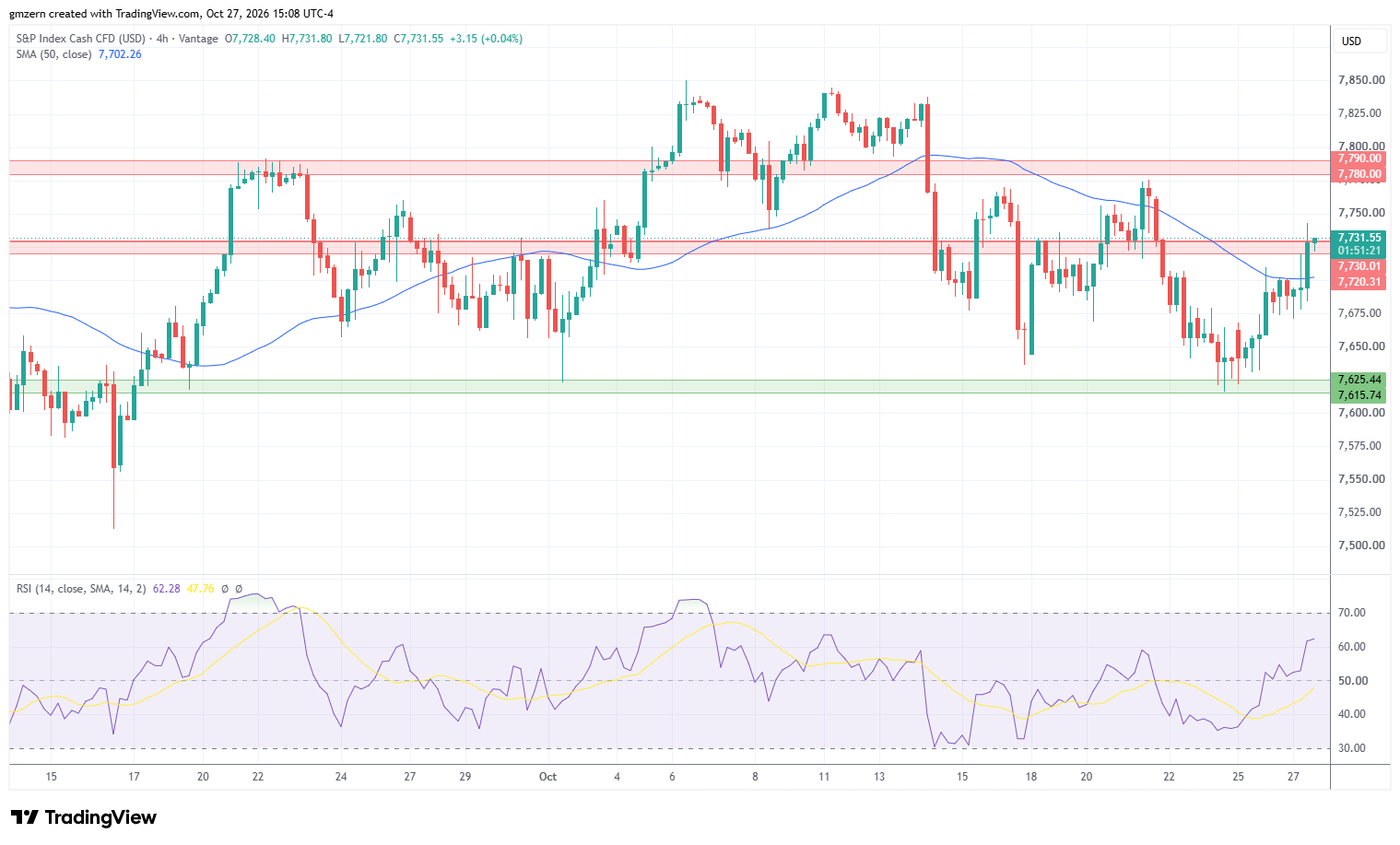Click the 7,850.00 price axis tick

pos(1361,80)
